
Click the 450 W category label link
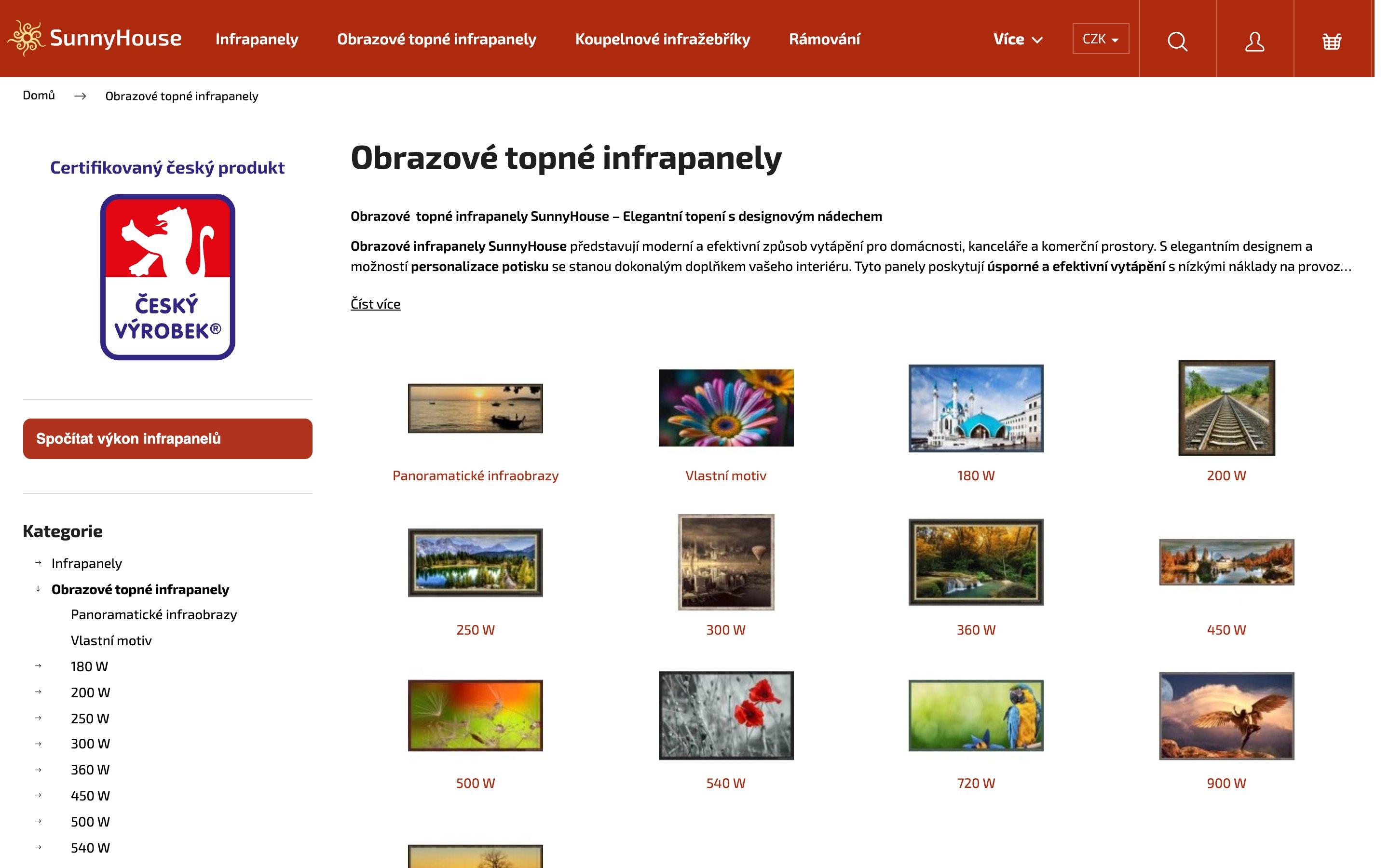(x=1226, y=630)
